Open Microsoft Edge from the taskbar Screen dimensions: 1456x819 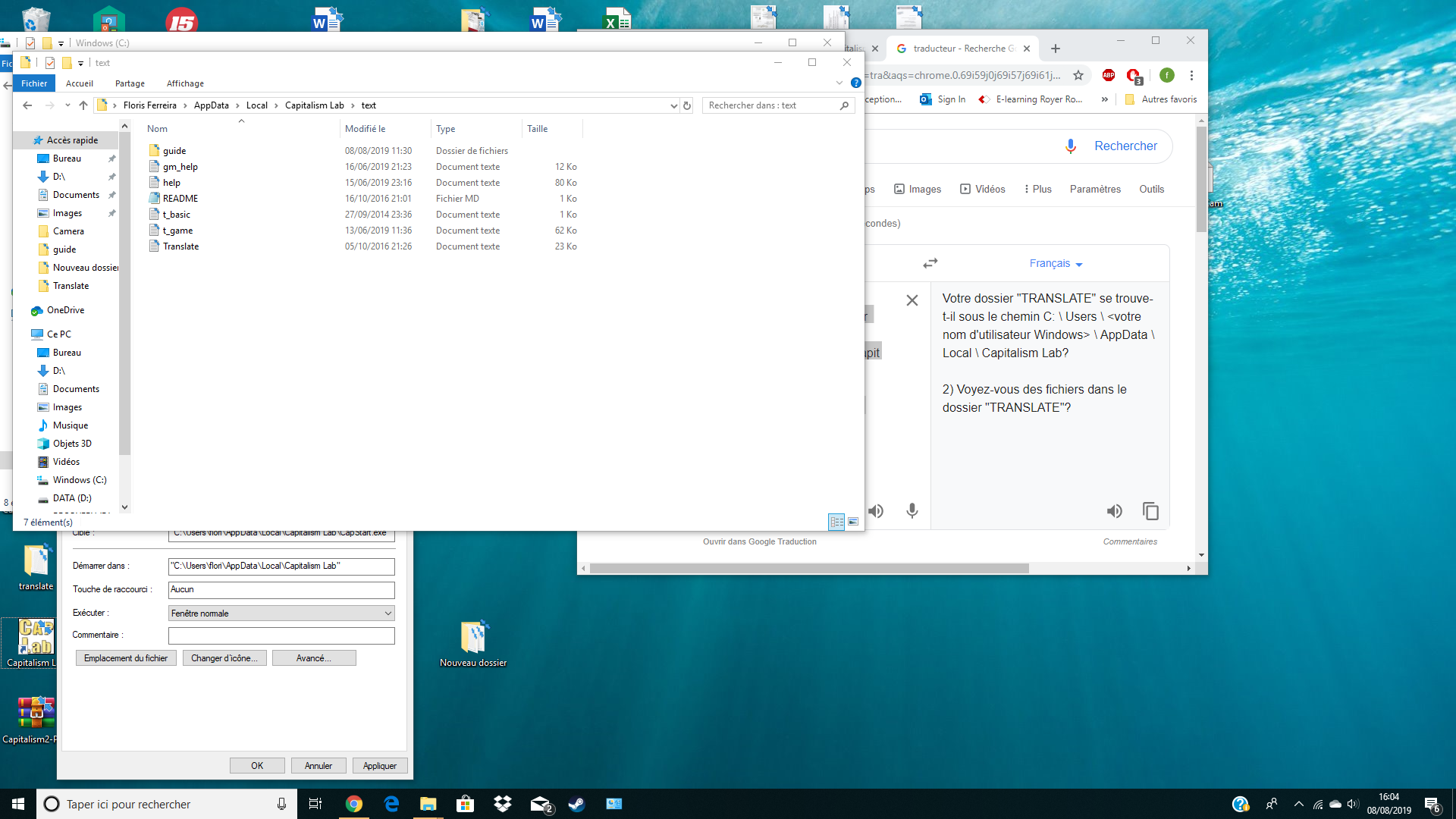(391, 804)
